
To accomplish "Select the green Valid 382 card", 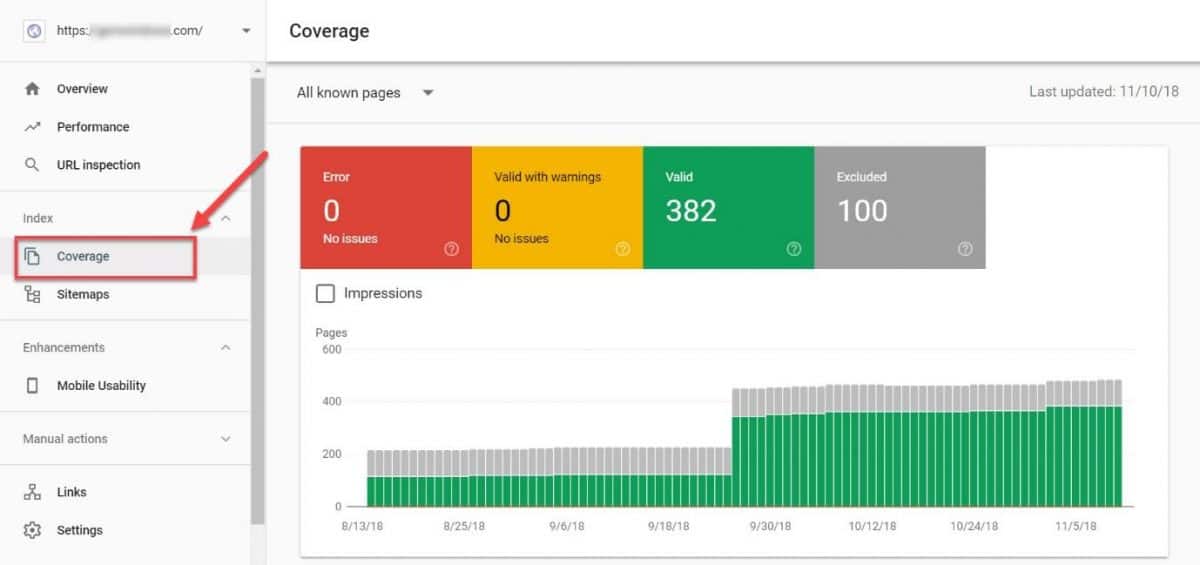I will tap(728, 208).
